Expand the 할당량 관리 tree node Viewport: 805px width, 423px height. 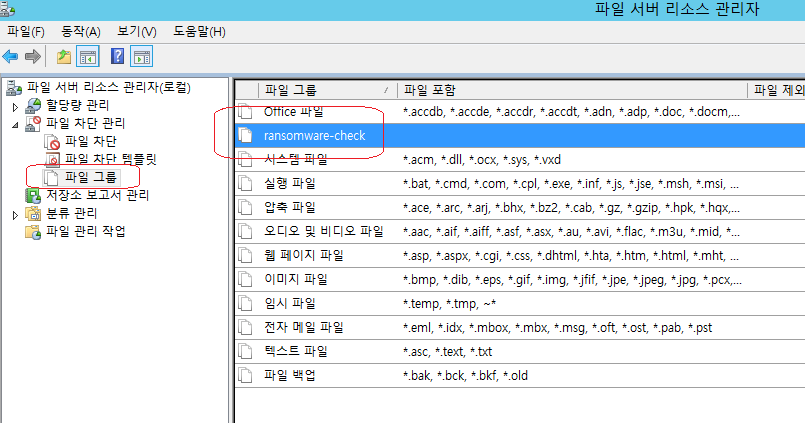15,107
